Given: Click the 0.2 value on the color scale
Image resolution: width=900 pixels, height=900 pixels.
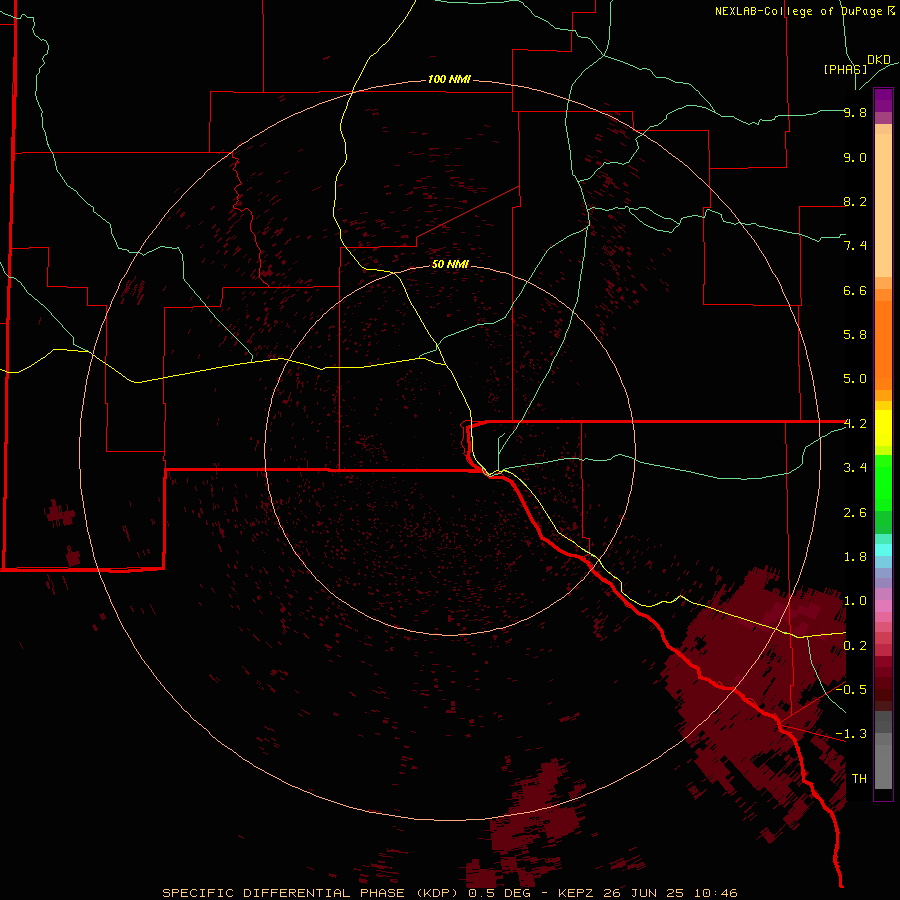Looking at the screenshot, I should (x=855, y=646).
